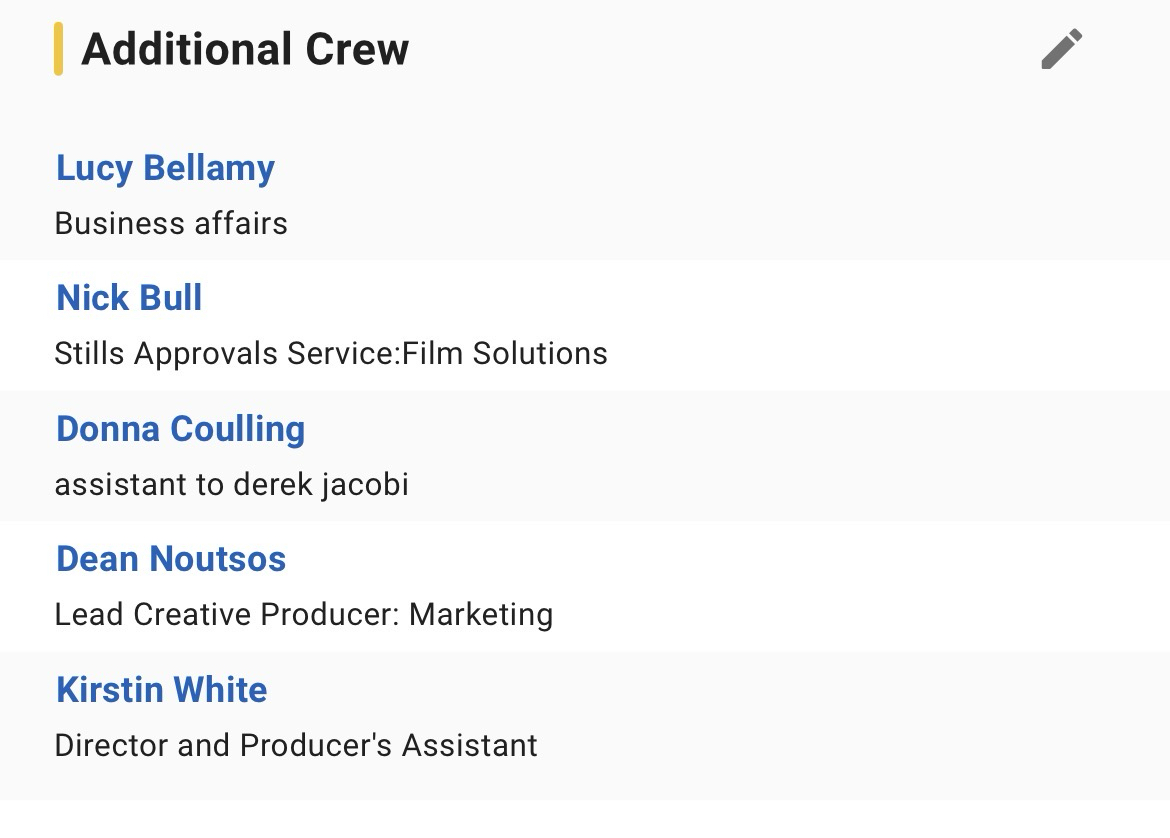Click the words derek jacobi in the role
This screenshot has width=1170, height=838.
pos(320,485)
